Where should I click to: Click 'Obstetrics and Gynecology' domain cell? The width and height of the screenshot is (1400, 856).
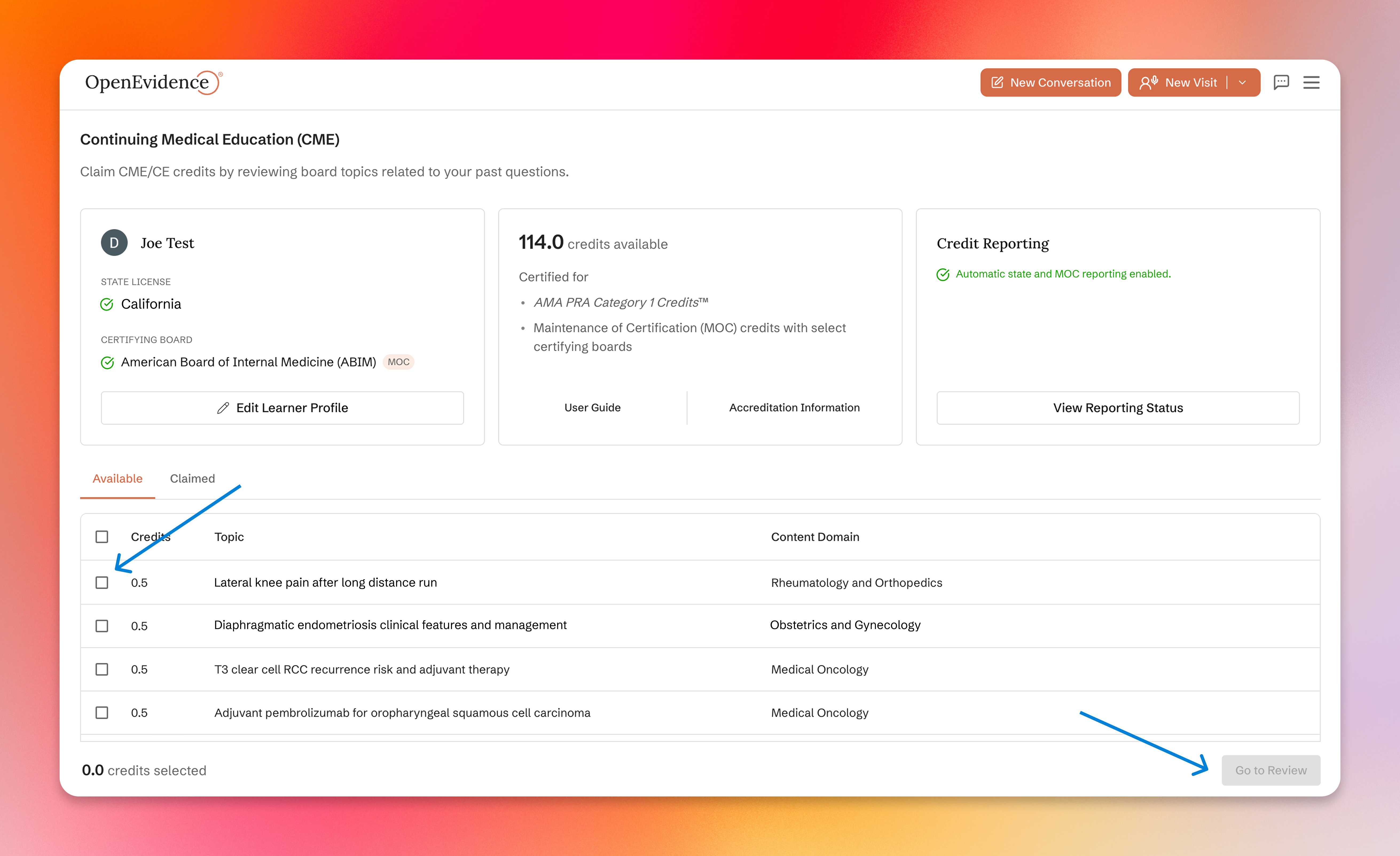(x=845, y=625)
